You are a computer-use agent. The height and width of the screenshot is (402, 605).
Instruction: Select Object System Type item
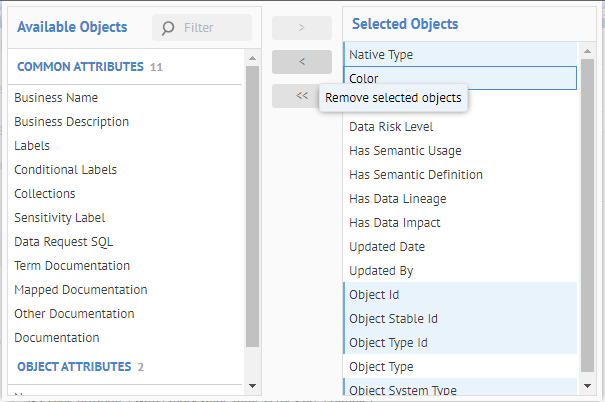point(460,387)
